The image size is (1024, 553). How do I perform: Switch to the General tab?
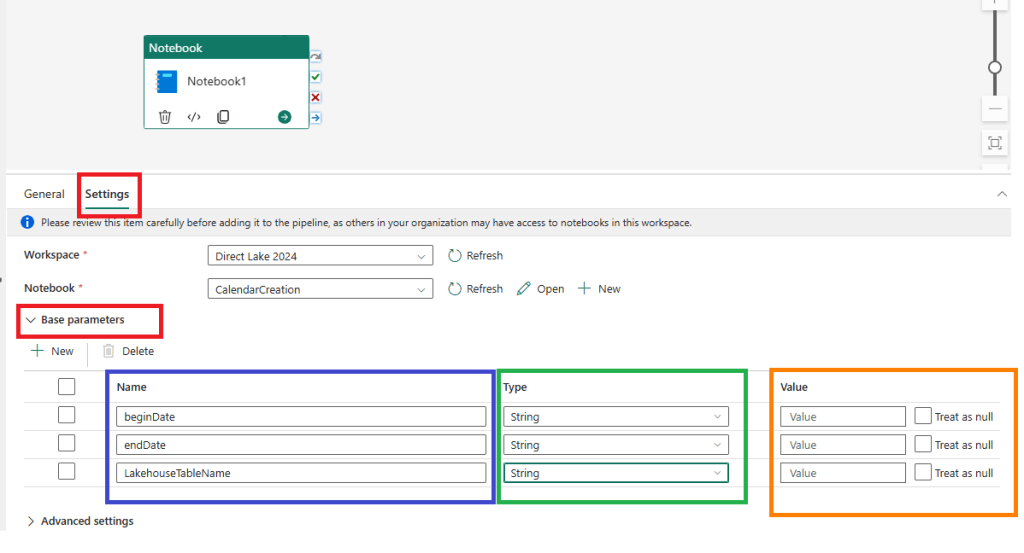tap(44, 194)
